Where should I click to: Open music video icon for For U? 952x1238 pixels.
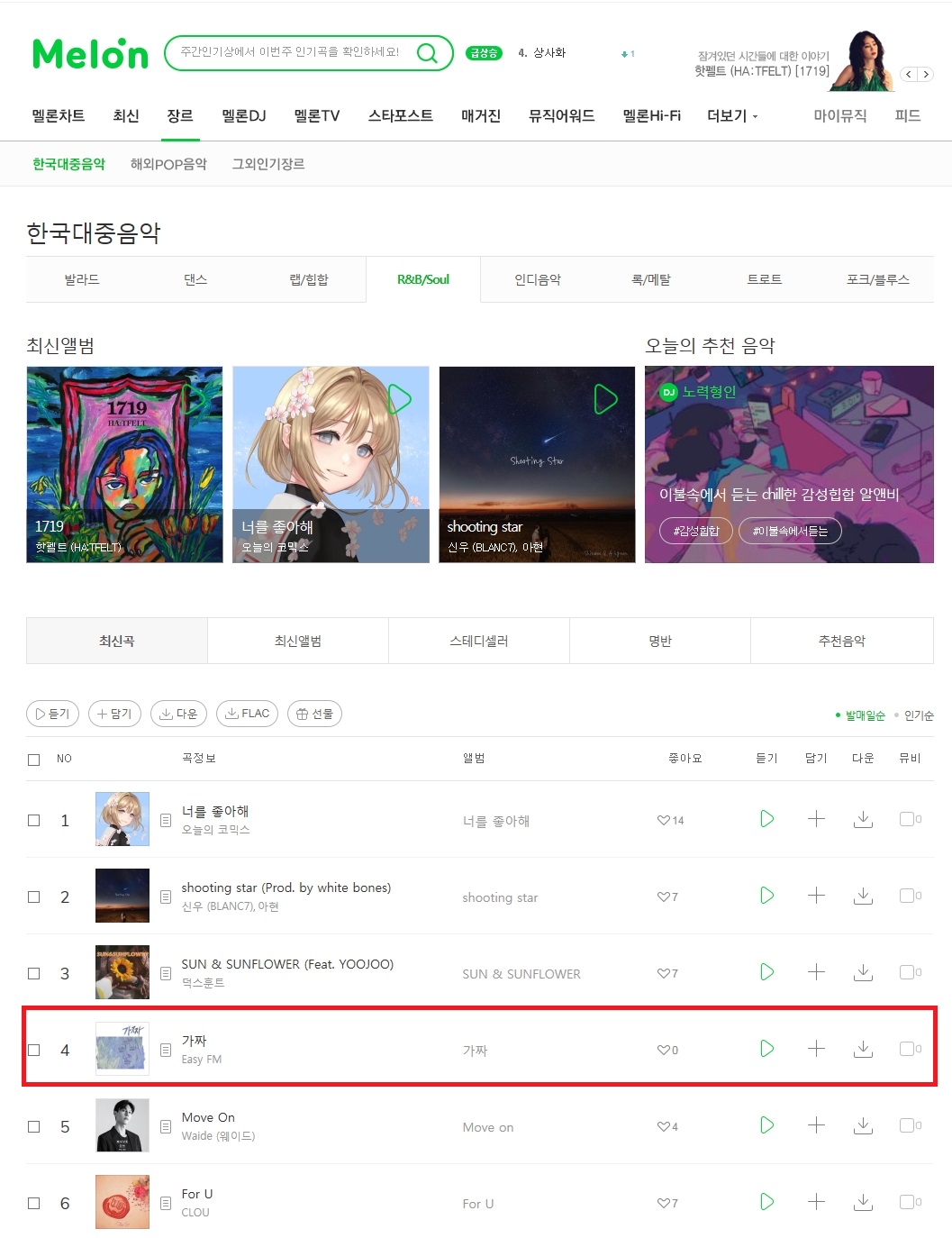(907, 1202)
